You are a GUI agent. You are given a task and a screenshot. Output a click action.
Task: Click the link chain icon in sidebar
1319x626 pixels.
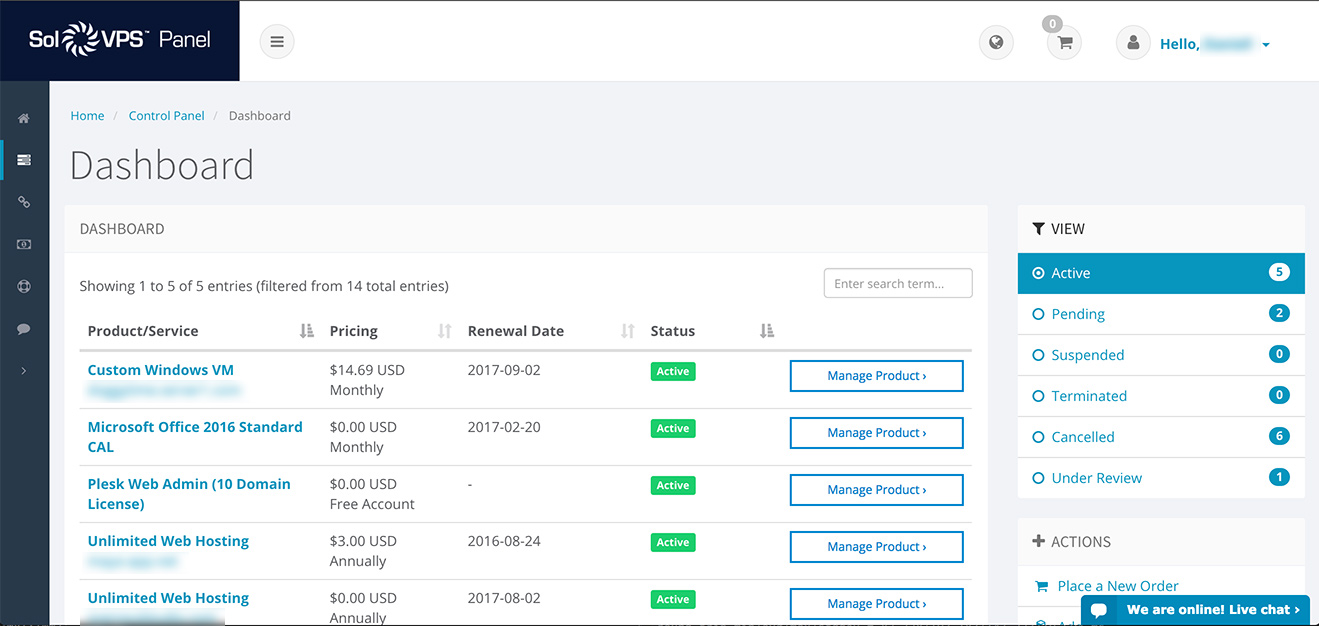pyautogui.click(x=24, y=202)
